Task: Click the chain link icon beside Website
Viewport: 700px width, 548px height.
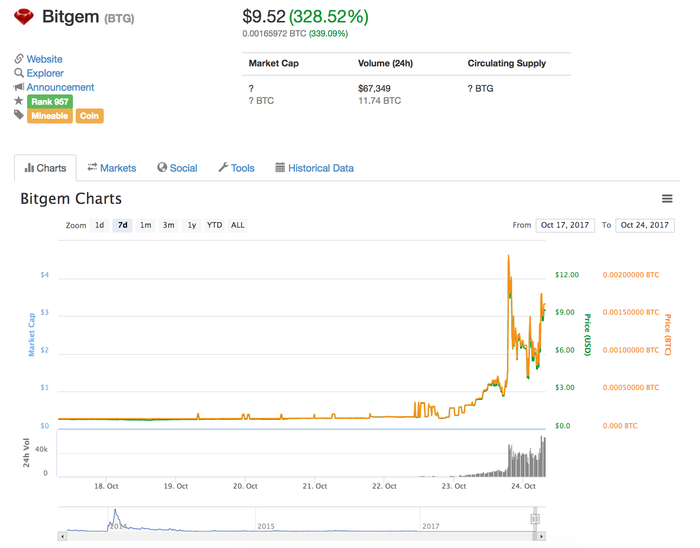Action: pyautogui.click(x=19, y=58)
